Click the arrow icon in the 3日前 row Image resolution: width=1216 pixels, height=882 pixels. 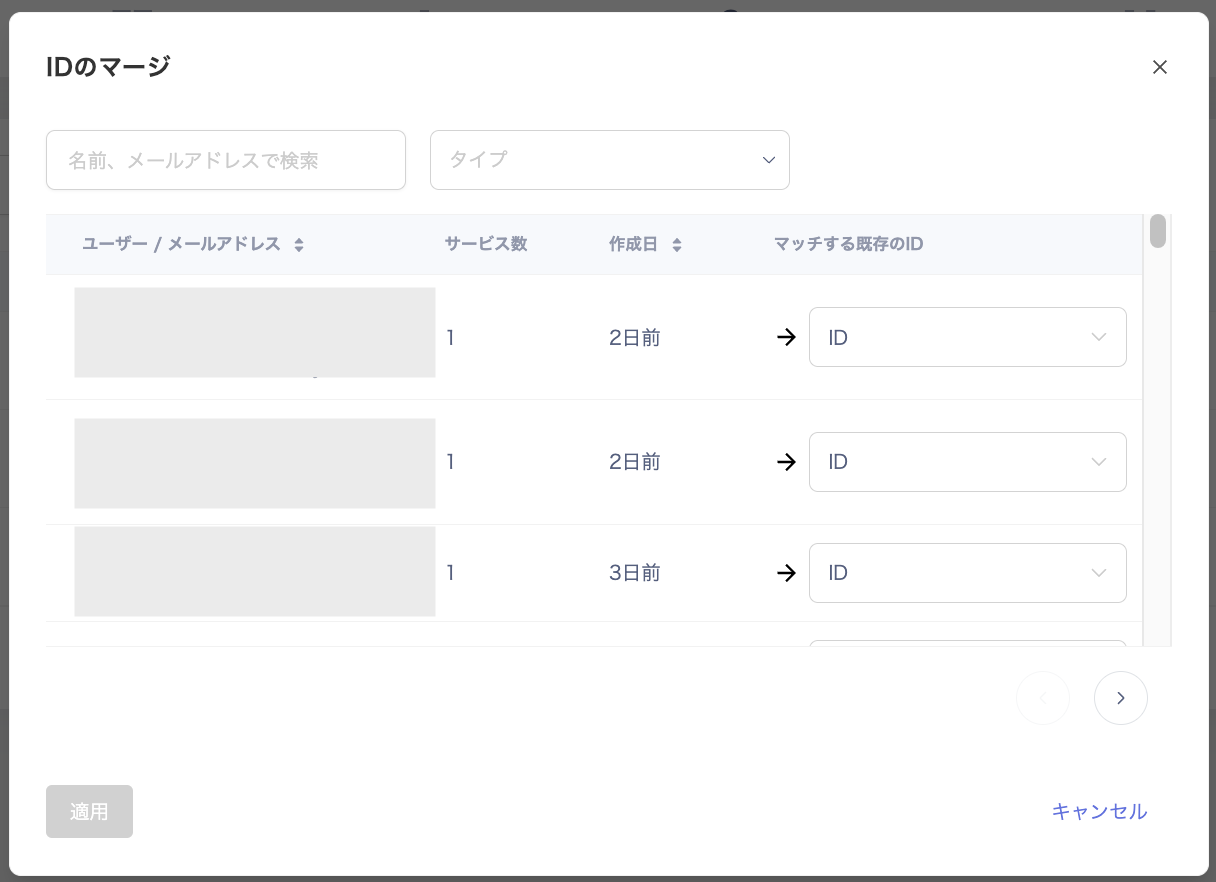(x=787, y=573)
